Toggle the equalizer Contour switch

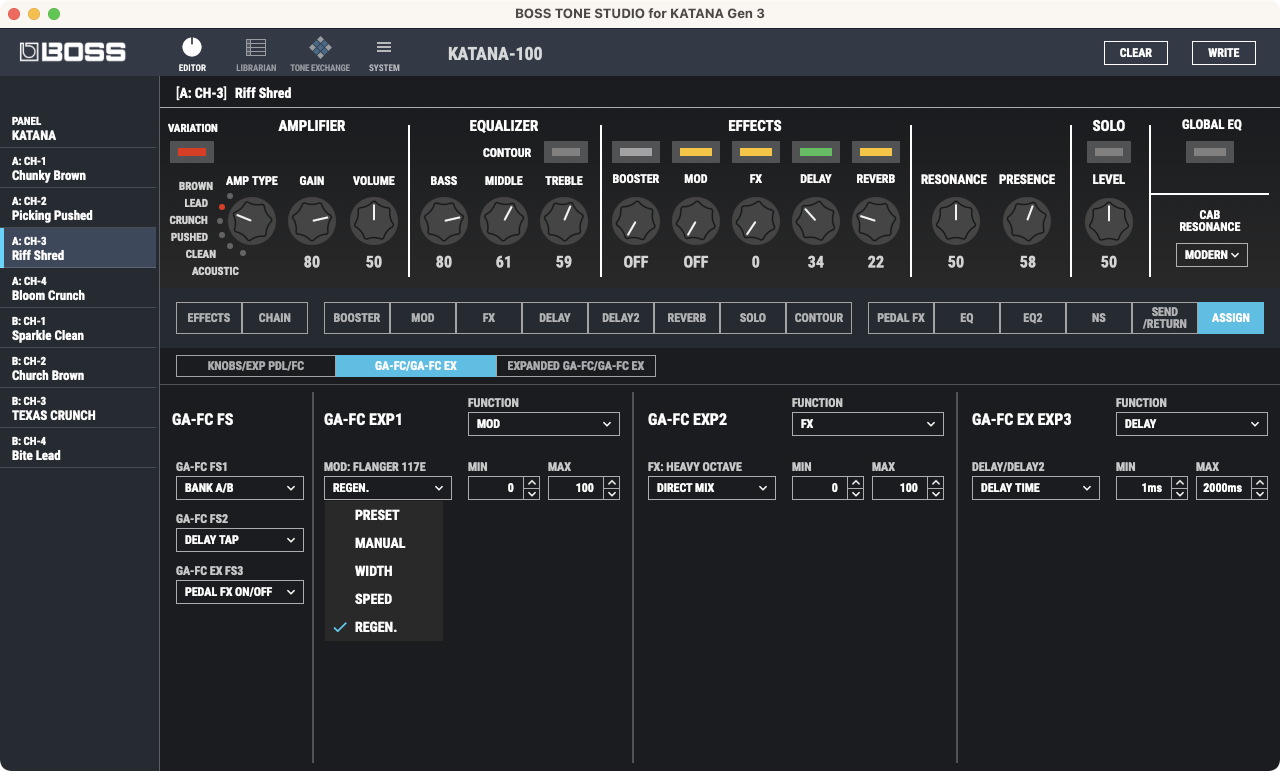566,152
